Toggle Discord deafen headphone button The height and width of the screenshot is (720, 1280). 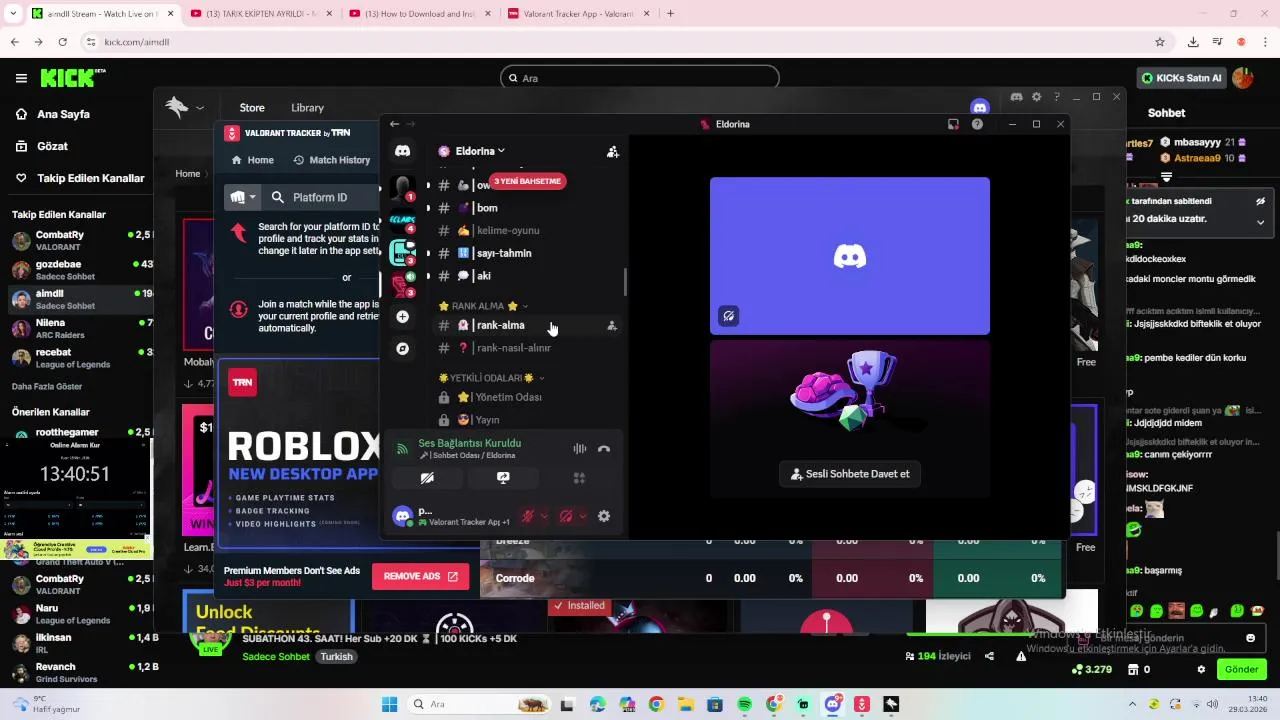[x=566, y=516]
